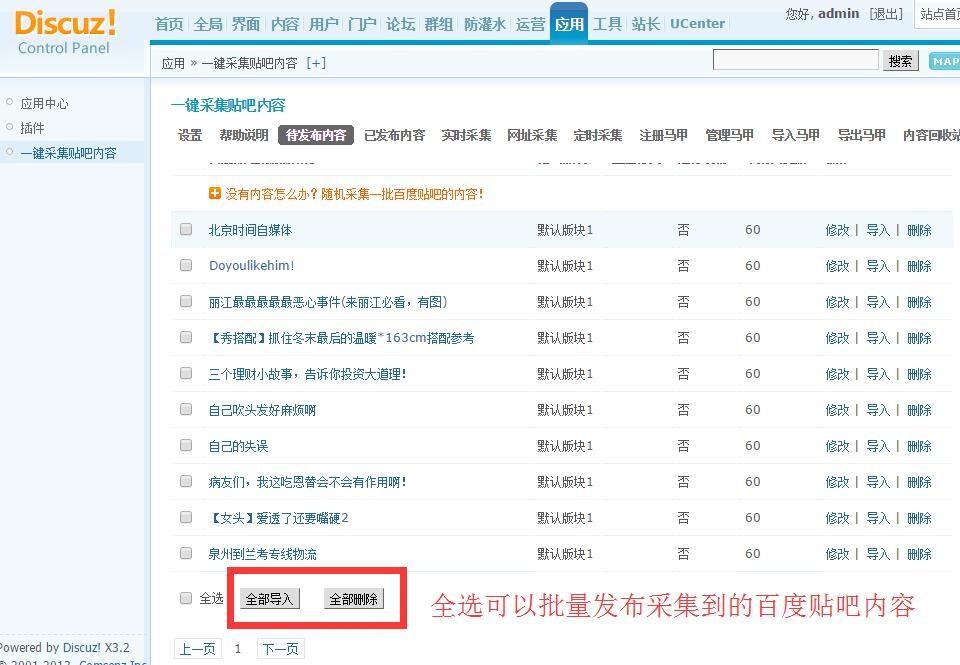
Task: Open the post title 自己吹头发好麻烦啊
Action: pyautogui.click(x=262, y=410)
